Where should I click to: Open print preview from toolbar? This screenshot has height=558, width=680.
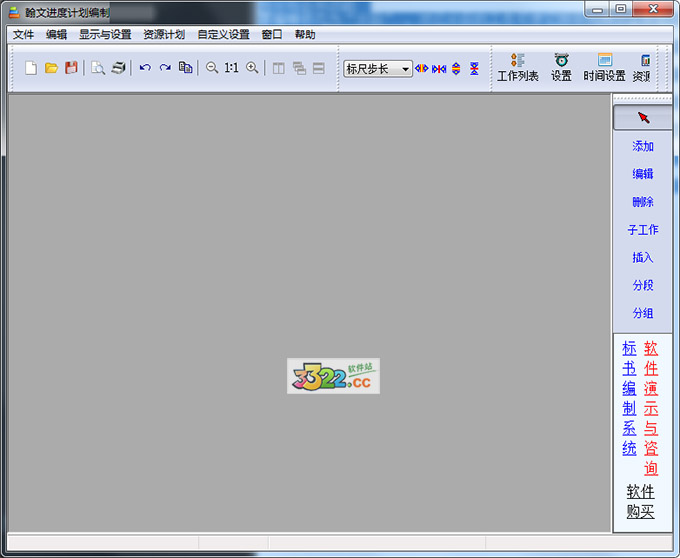tap(98, 68)
